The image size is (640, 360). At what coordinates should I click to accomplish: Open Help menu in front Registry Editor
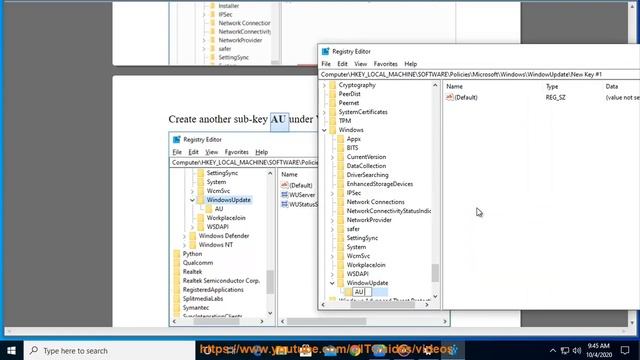(x=410, y=64)
